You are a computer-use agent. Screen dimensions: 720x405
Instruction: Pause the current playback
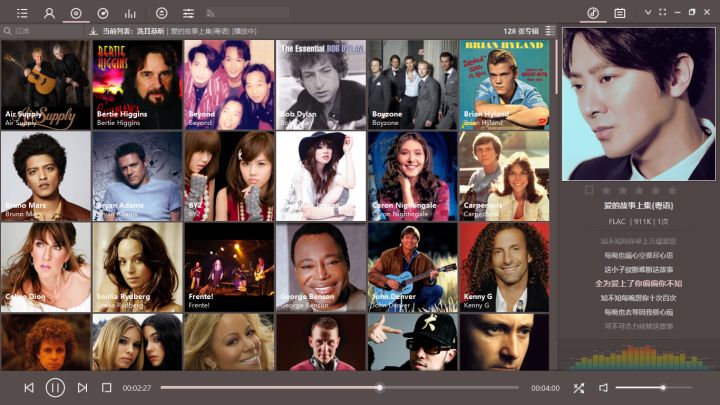point(55,388)
